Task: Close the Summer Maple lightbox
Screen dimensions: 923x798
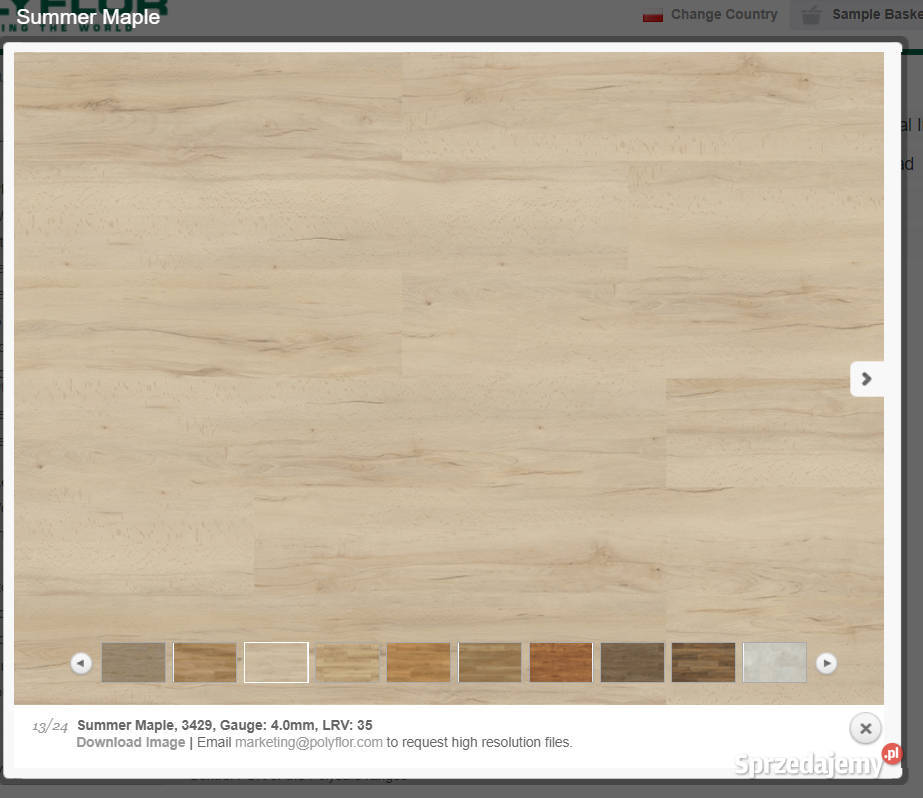Action: [x=865, y=728]
